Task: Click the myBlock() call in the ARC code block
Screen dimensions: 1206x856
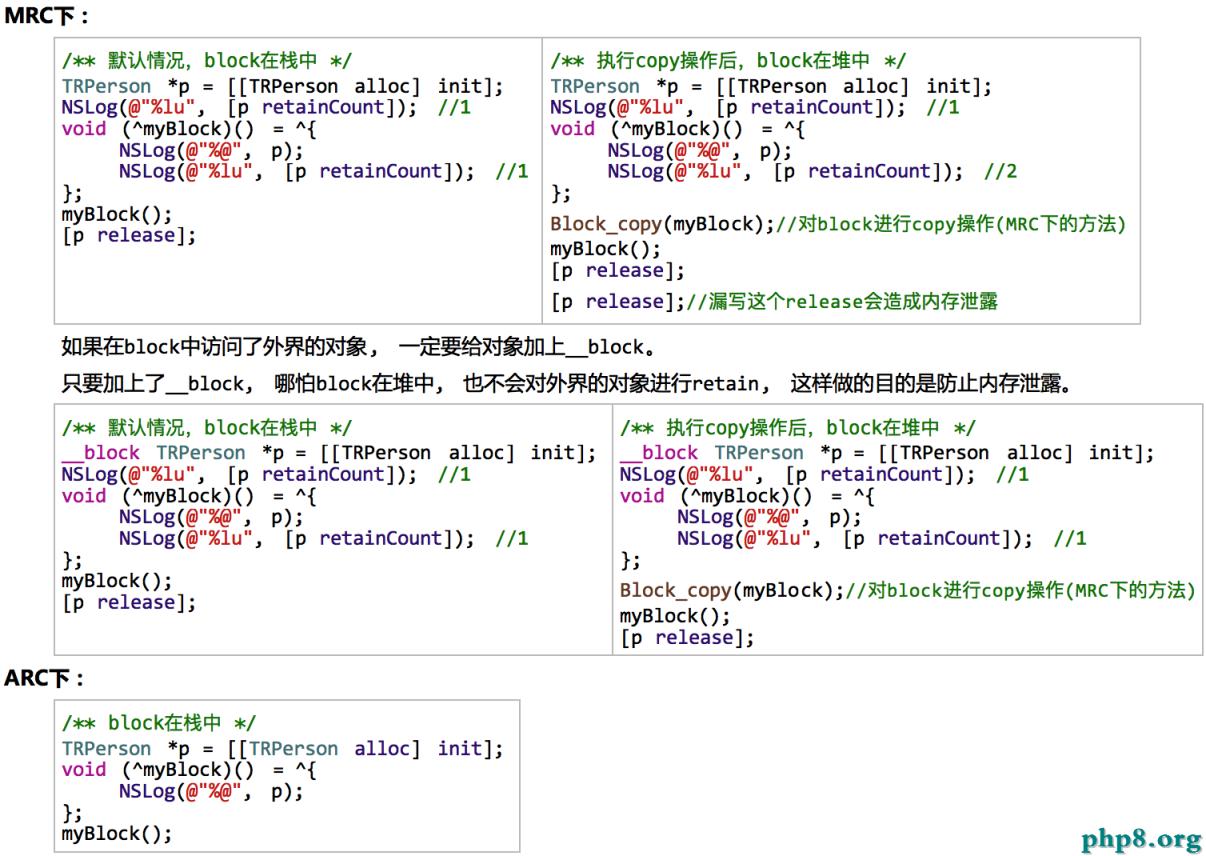Action: [117, 833]
